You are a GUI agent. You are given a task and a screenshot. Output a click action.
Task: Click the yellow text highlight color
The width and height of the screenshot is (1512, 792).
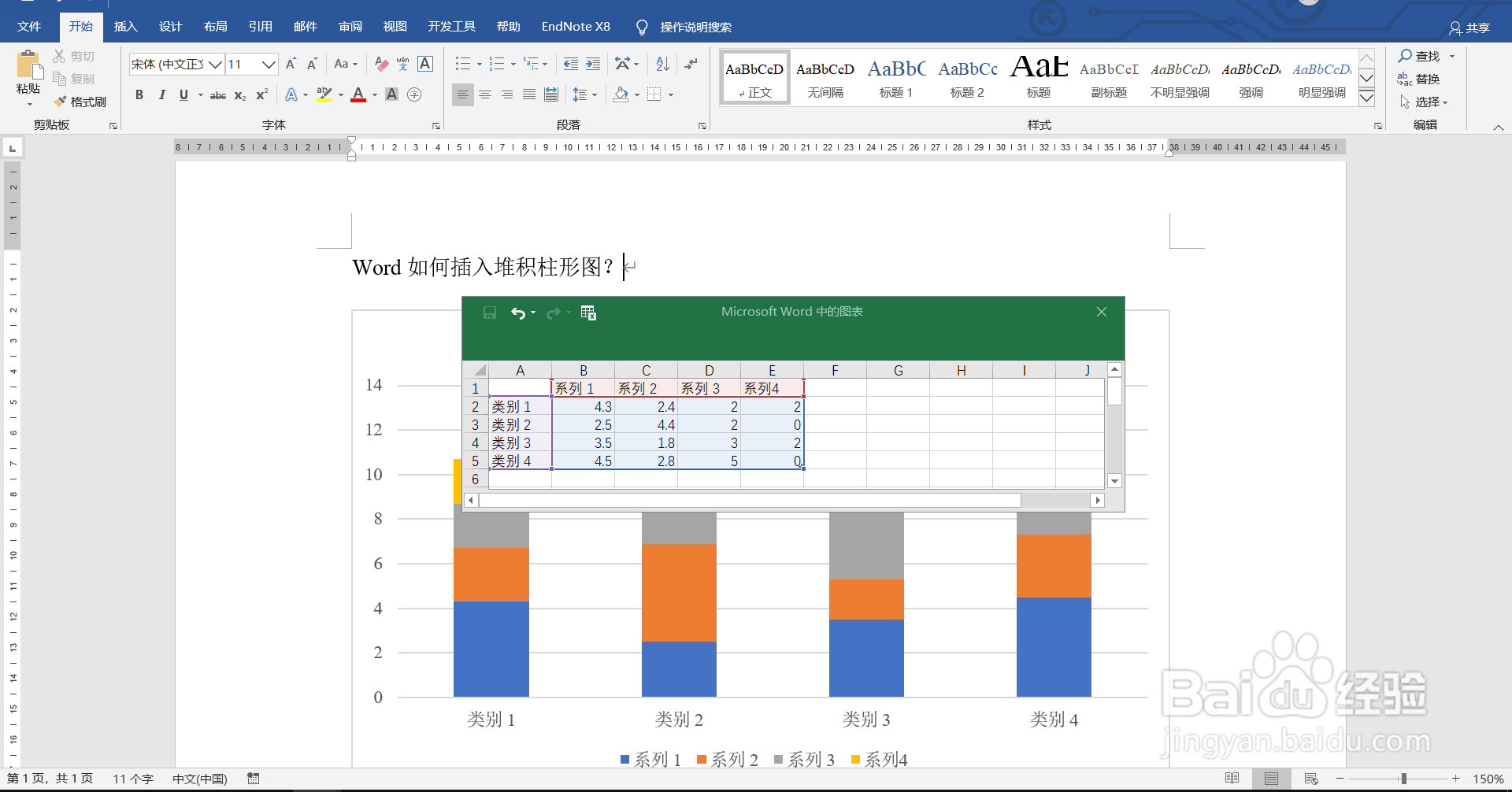tap(324, 94)
